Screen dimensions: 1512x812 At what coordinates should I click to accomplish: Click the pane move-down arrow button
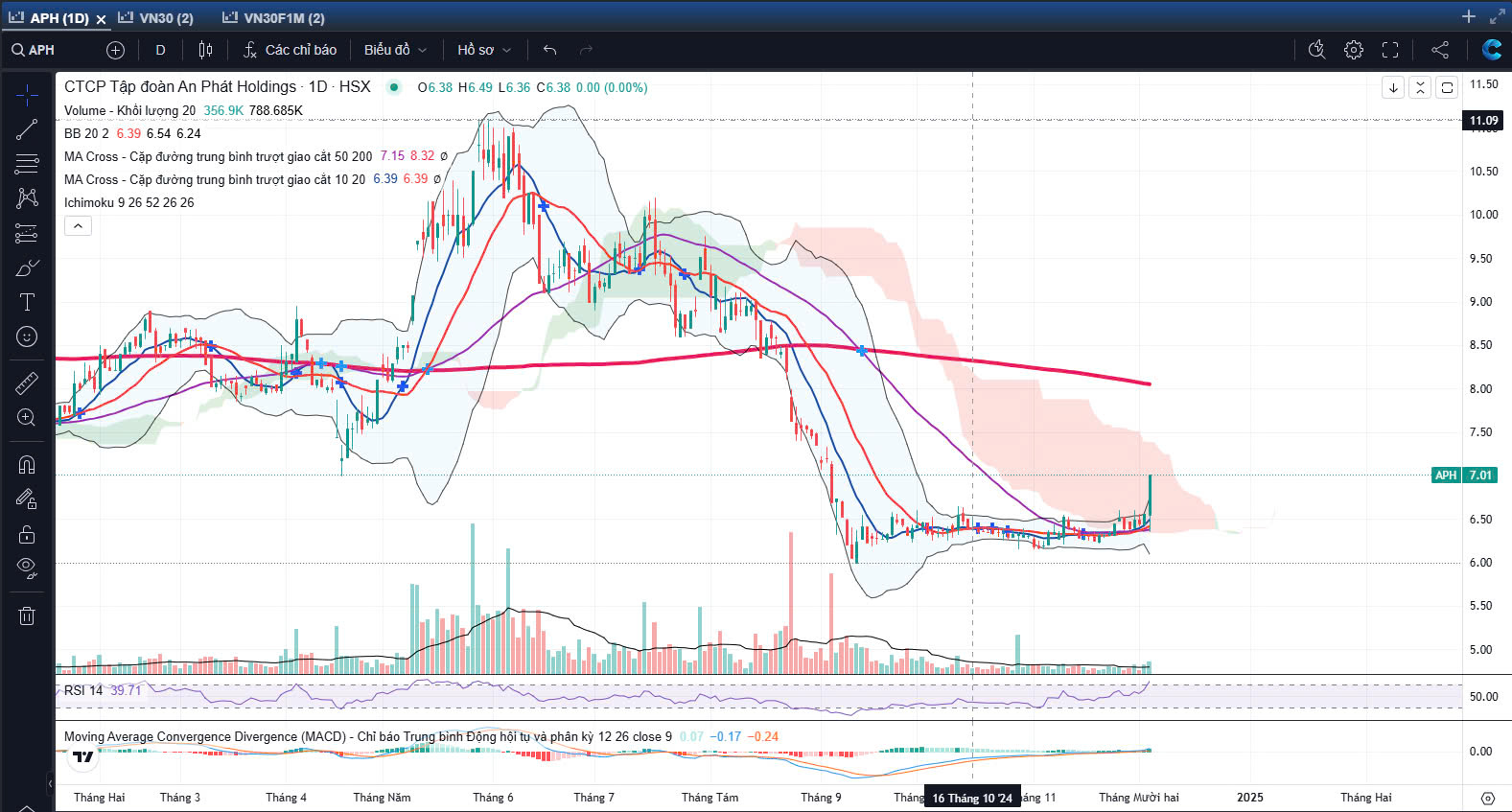(1393, 87)
